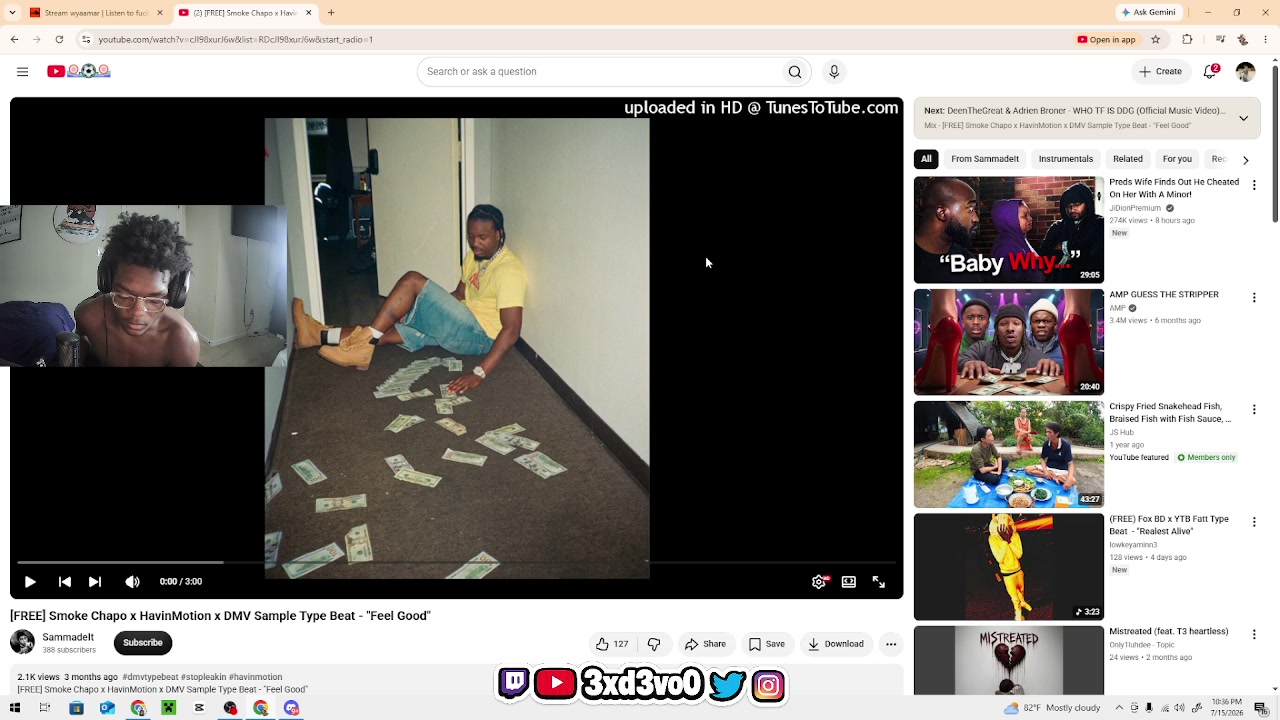Screen dimensions: 1280x720
Task: Filter by Instrumentals chip
Action: 1066,159
